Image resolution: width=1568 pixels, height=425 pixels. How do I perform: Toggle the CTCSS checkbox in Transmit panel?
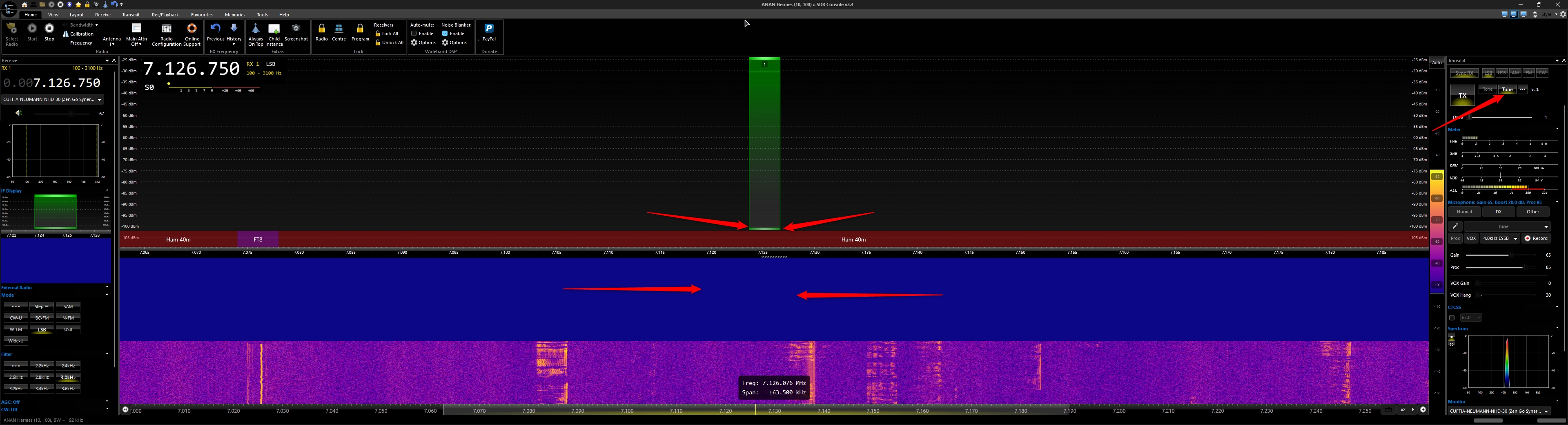point(1452,318)
